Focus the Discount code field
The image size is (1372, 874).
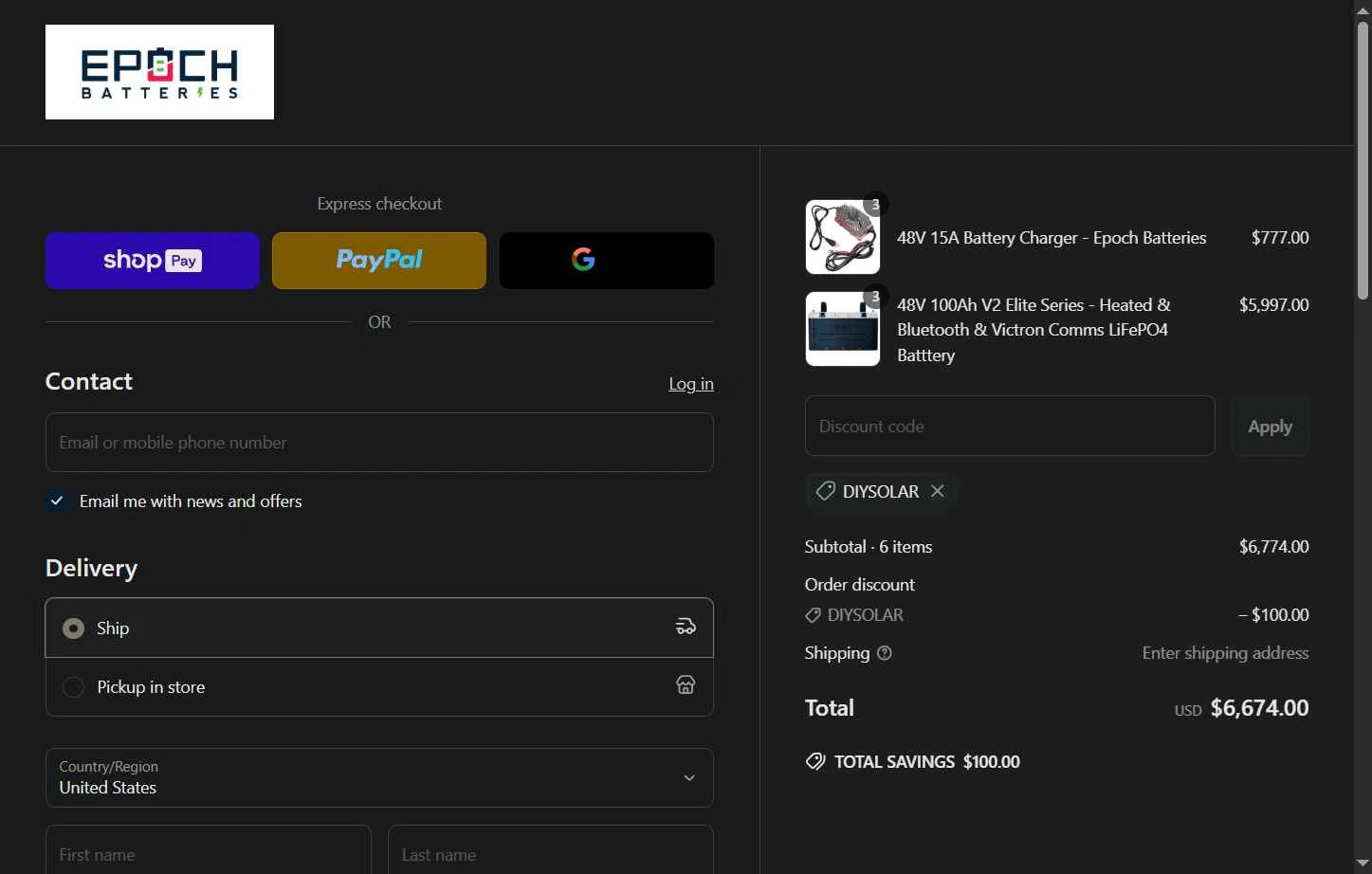click(x=1010, y=427)
